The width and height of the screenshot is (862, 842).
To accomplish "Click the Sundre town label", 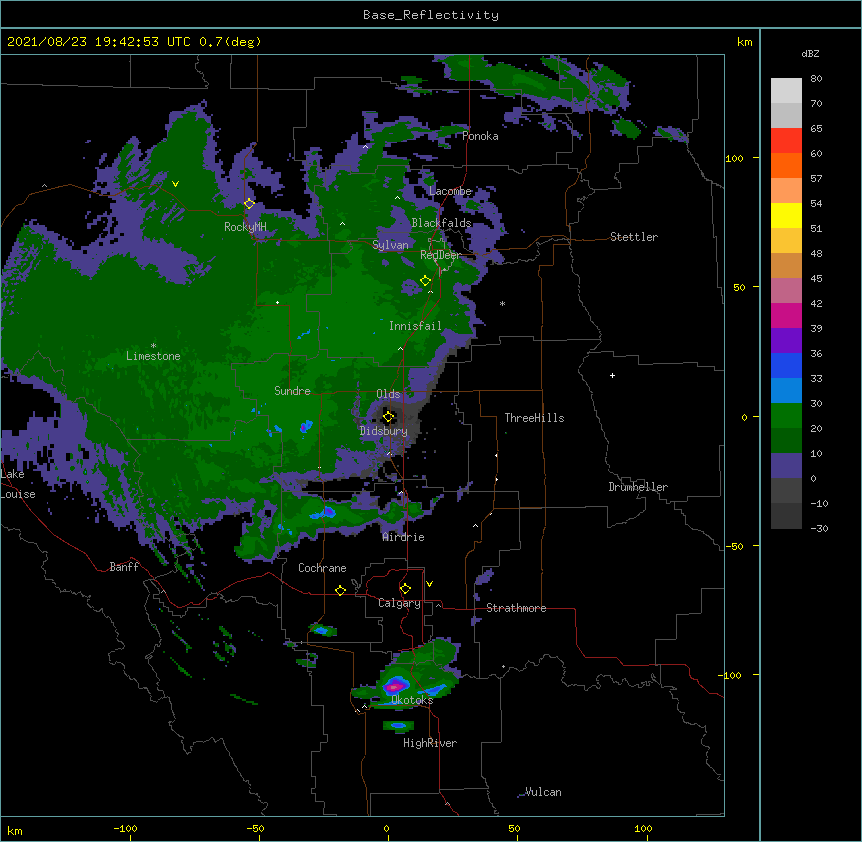I will pyautogui.click(x=292, y=391).
